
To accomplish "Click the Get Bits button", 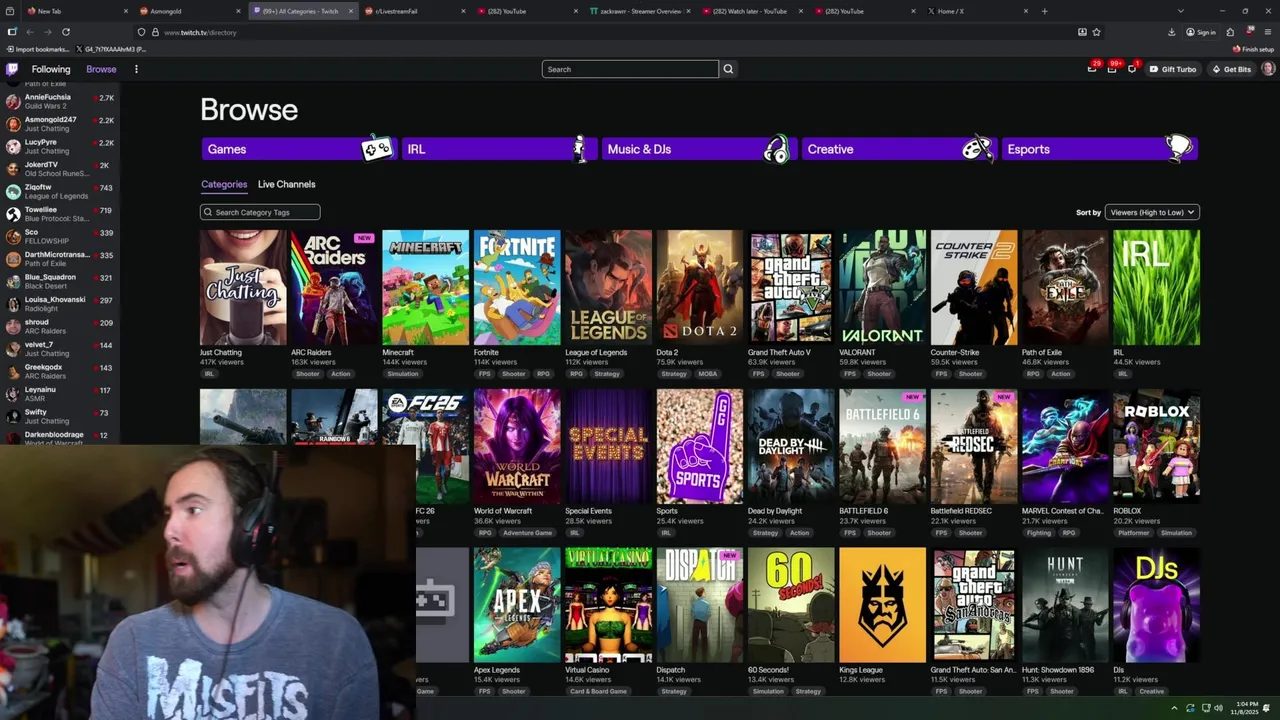I will 1231,69.
